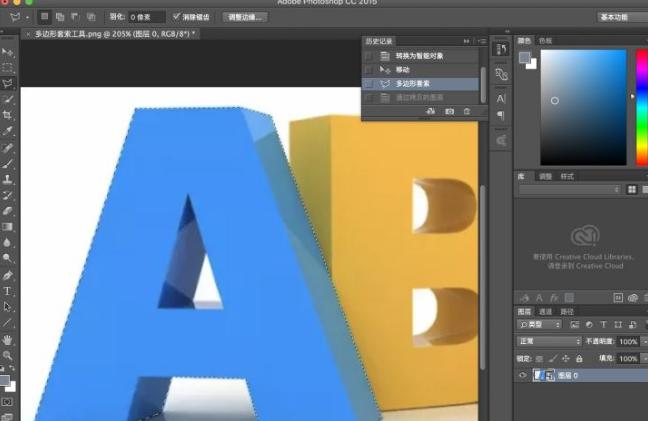
Task: Click Add to selection mode icon
Action: pyautogui.click(x=60, y=17)
